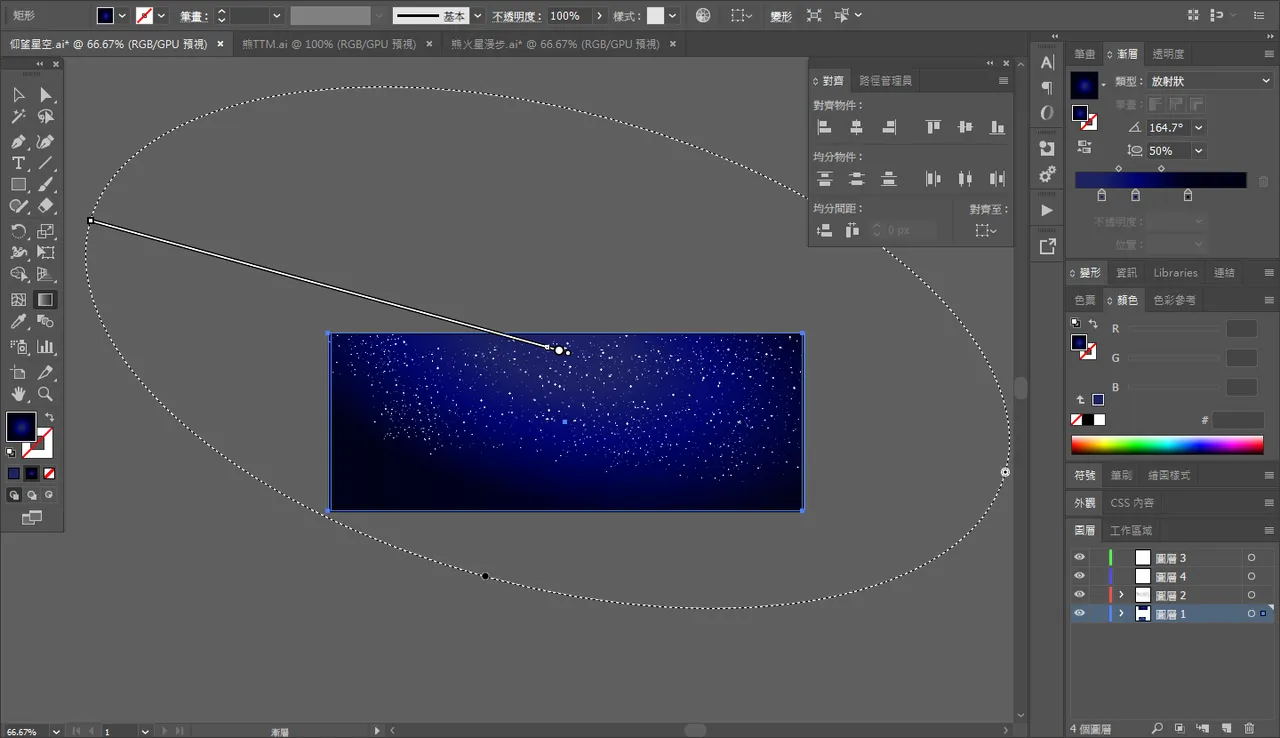Click the delete layer trash icon

pyautogui.click(x=1250, y=729)
